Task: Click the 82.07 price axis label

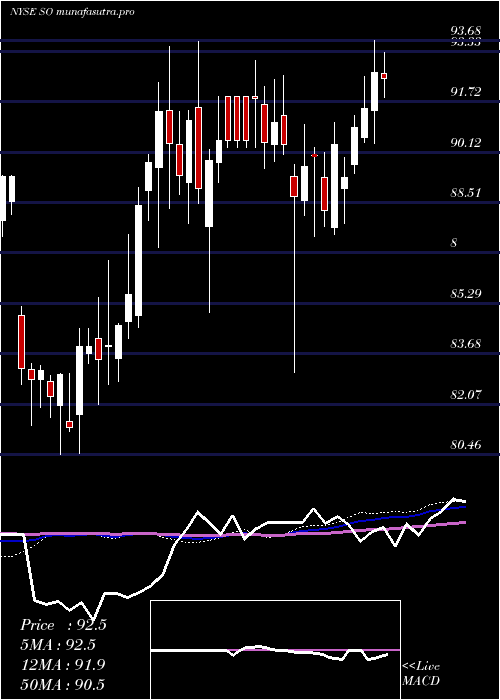Action: coord(466,395)
